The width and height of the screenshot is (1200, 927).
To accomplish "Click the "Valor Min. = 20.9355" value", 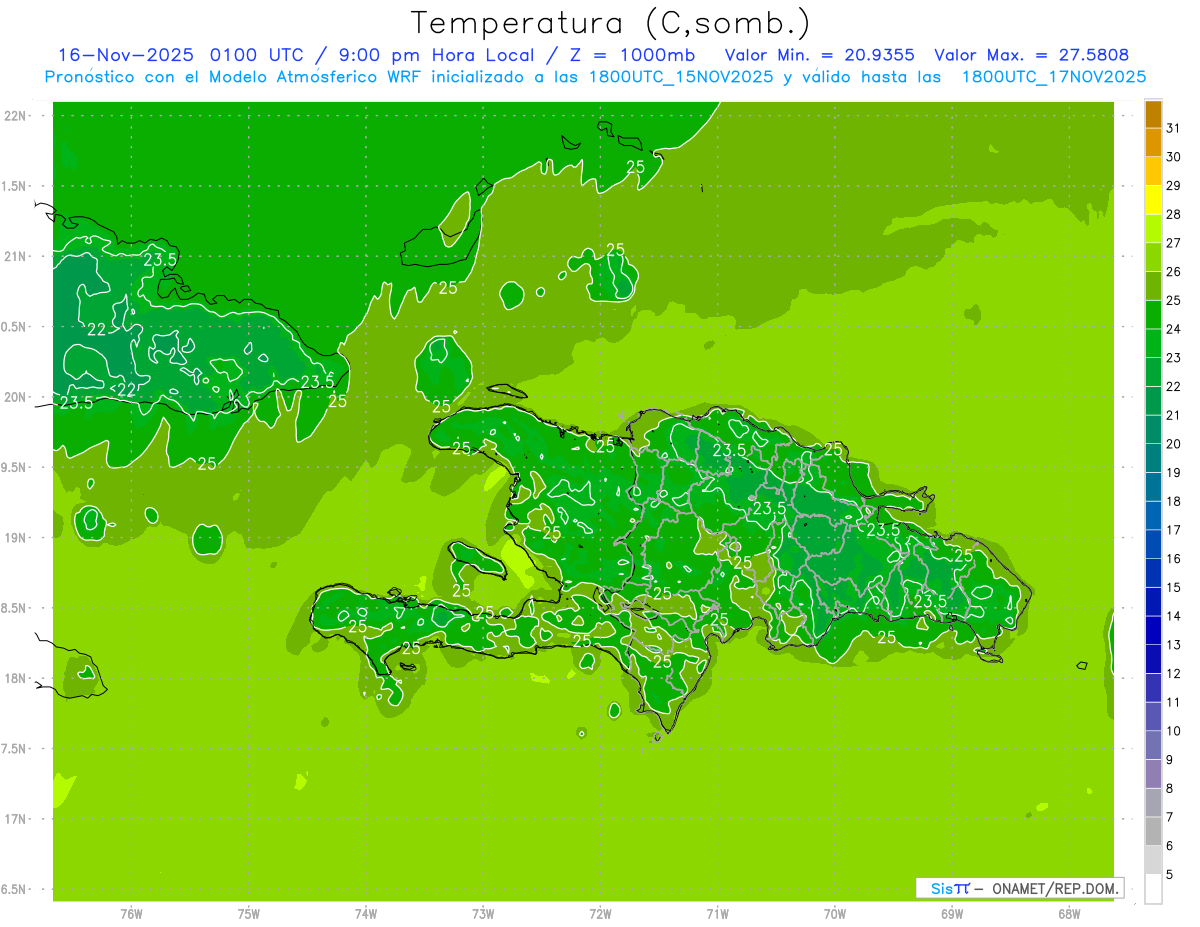I will tap(819, 55).
